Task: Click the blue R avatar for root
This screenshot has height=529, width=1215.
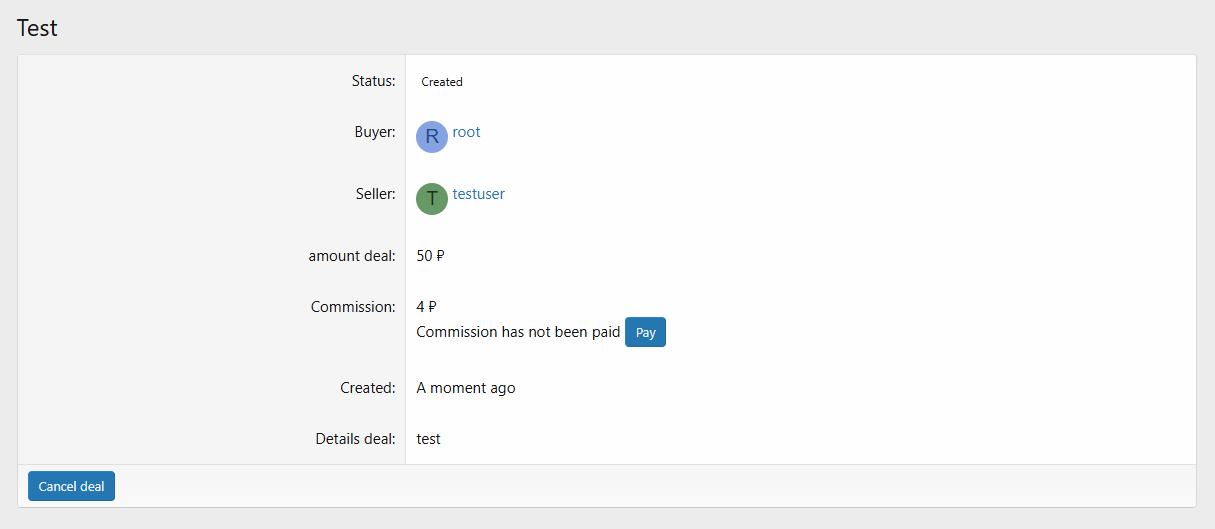Action: (x=432, y=137)
